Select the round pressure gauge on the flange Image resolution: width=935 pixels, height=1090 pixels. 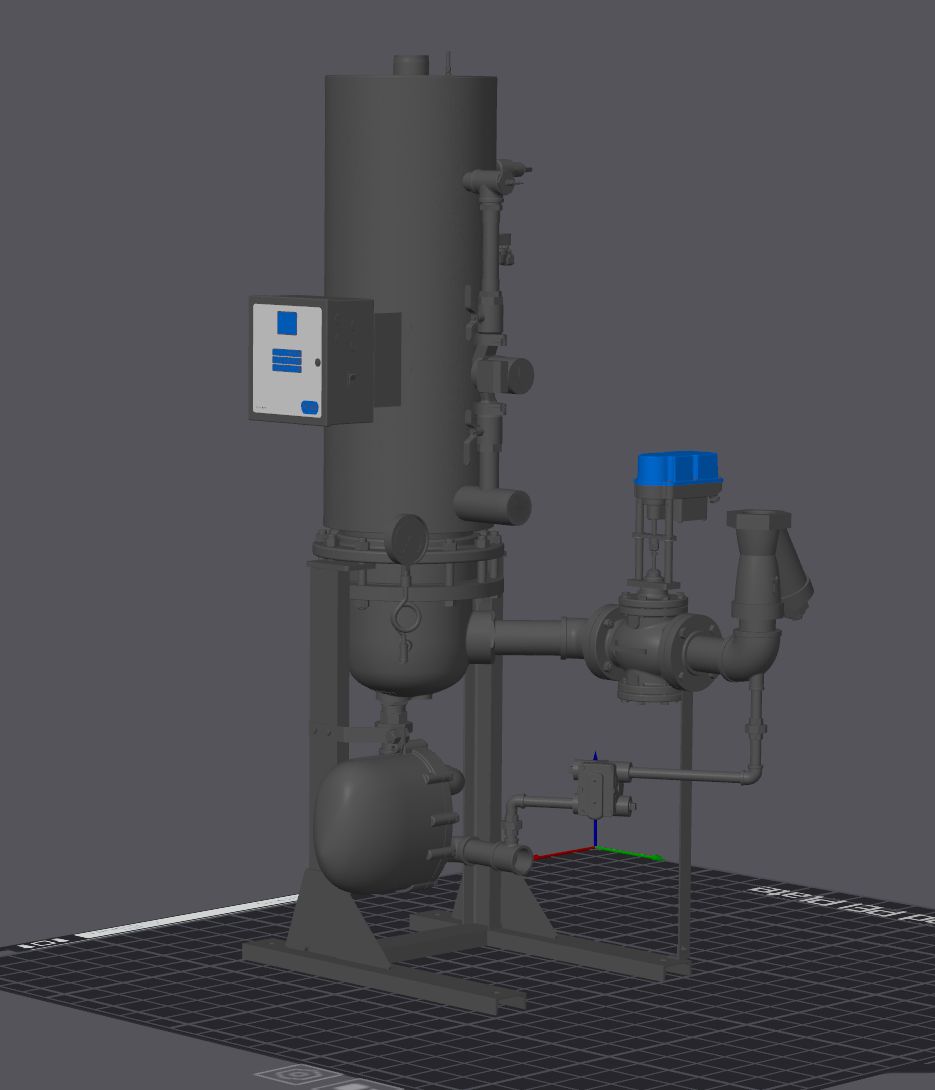[408, 538]
